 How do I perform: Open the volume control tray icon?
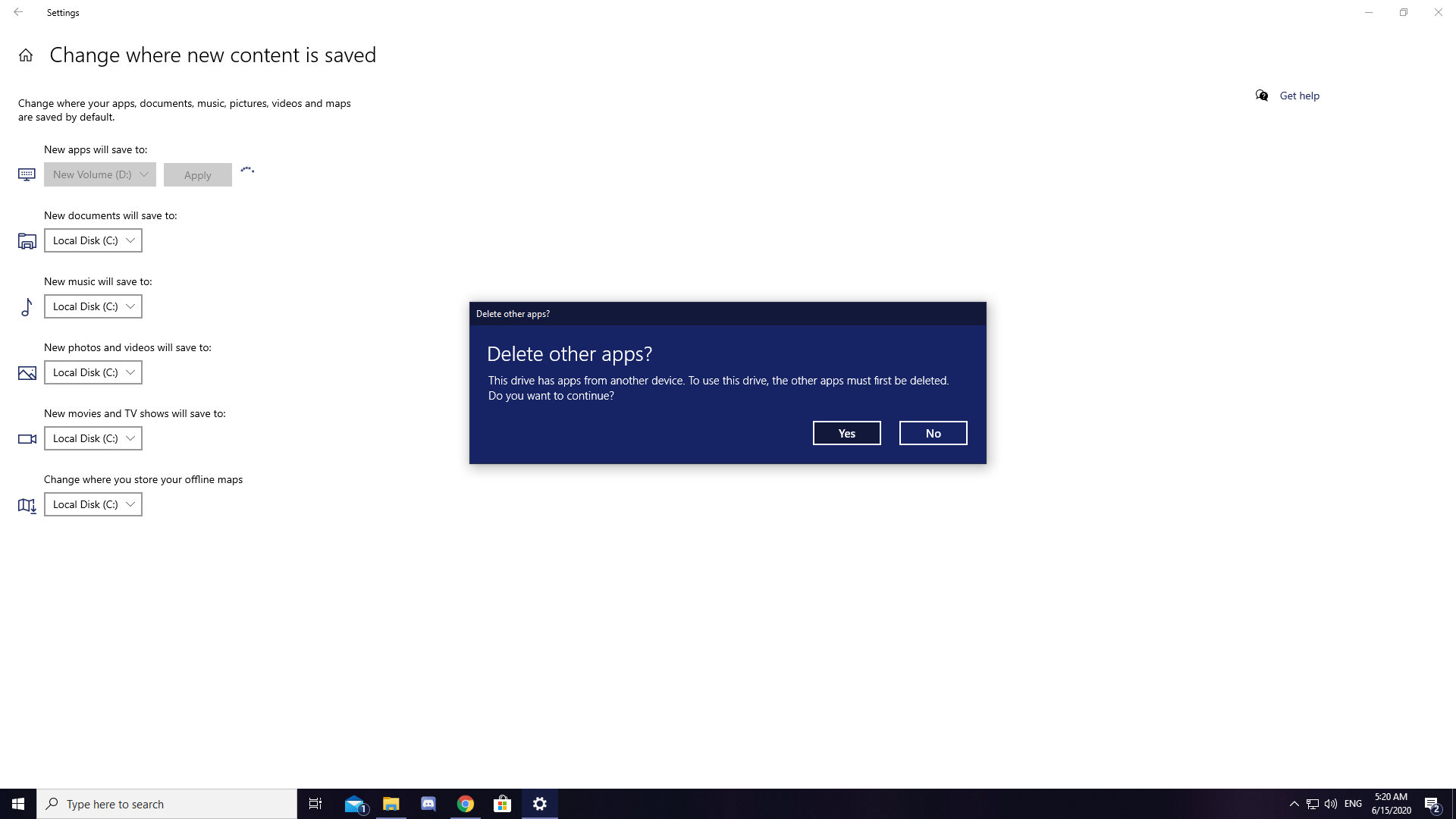[1331, 804]
